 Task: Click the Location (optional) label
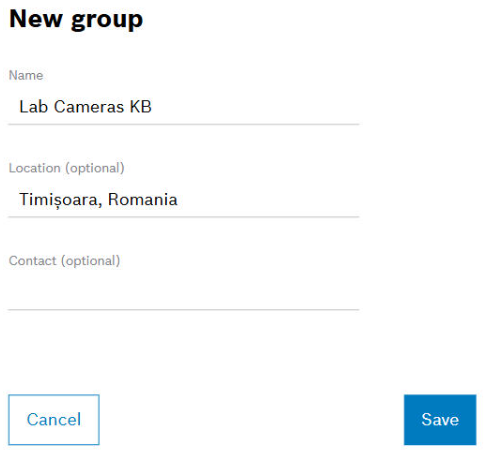point(67,168)
